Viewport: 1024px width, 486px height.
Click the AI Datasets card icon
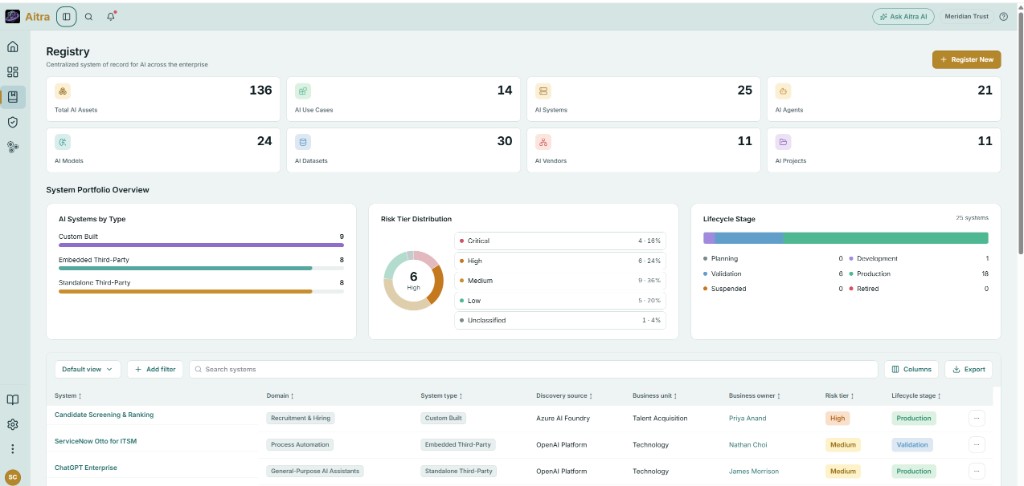tap(302, 142)
